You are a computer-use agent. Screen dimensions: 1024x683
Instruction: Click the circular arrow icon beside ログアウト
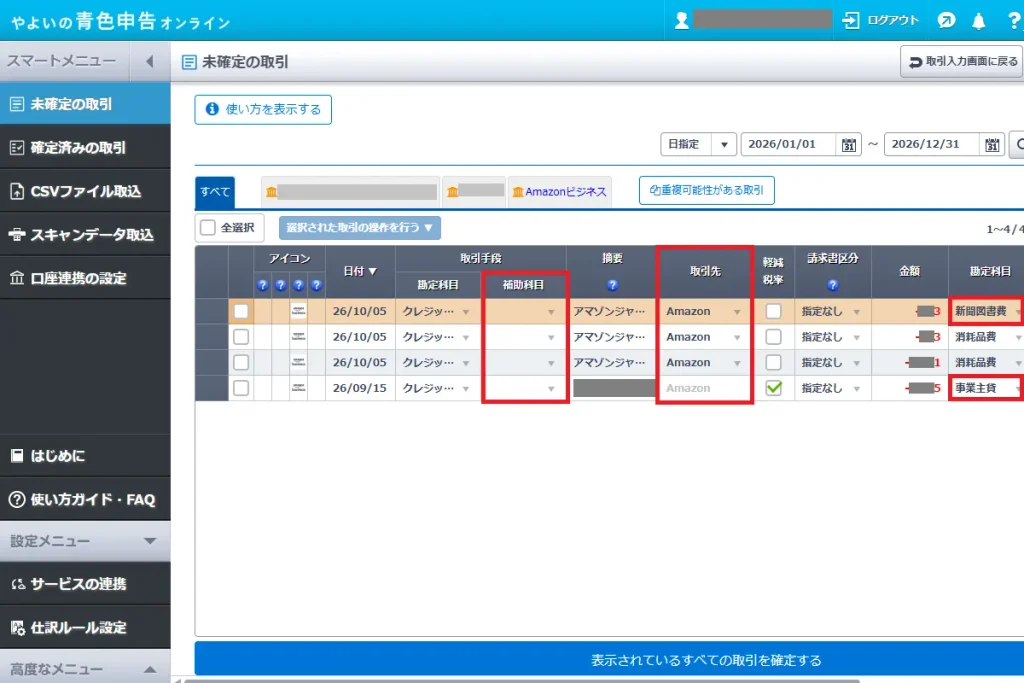click(946, 21)
